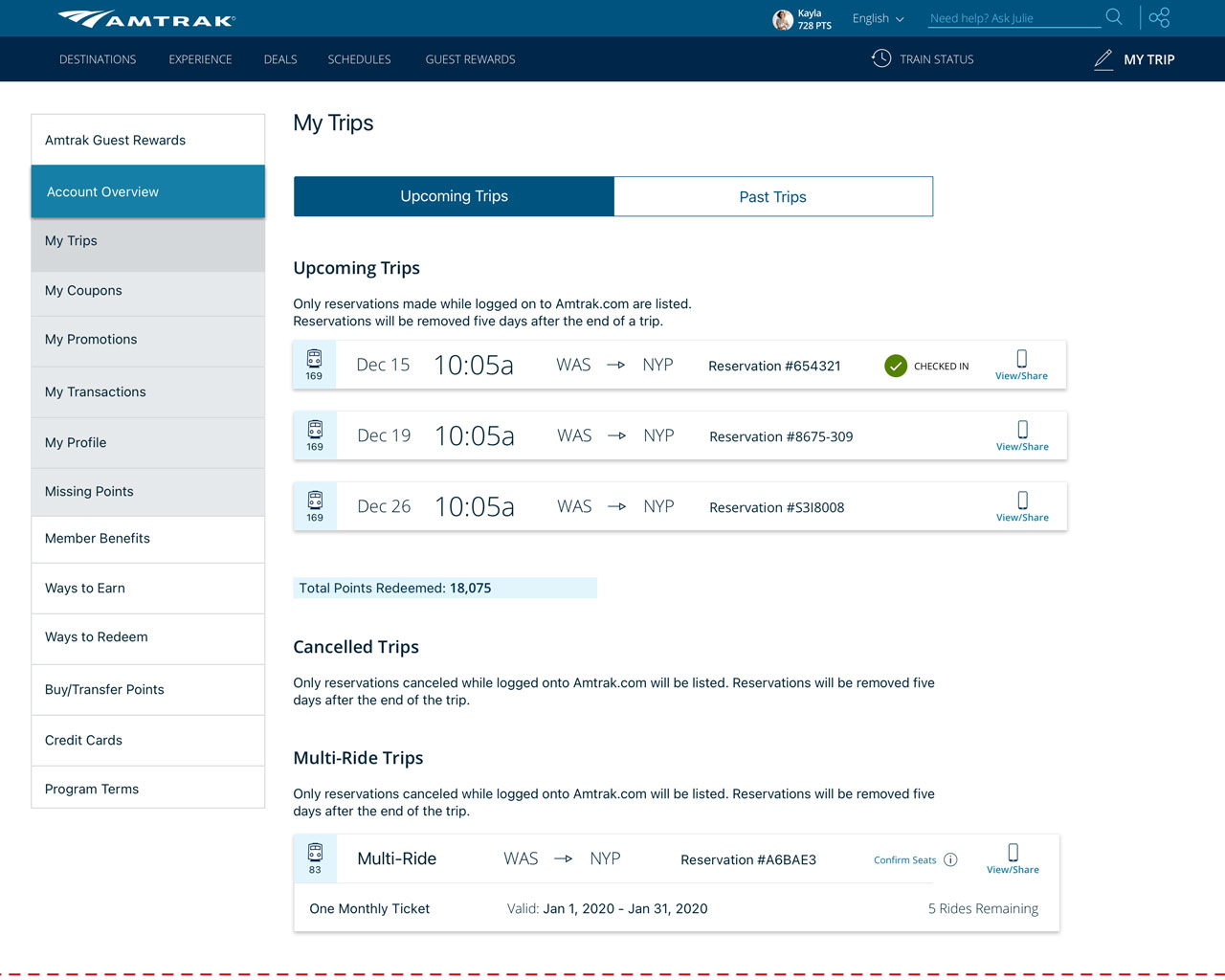Switch to the Past Trips tab
The width and height of the screenshot is (1225, 980).
[772, 196]
